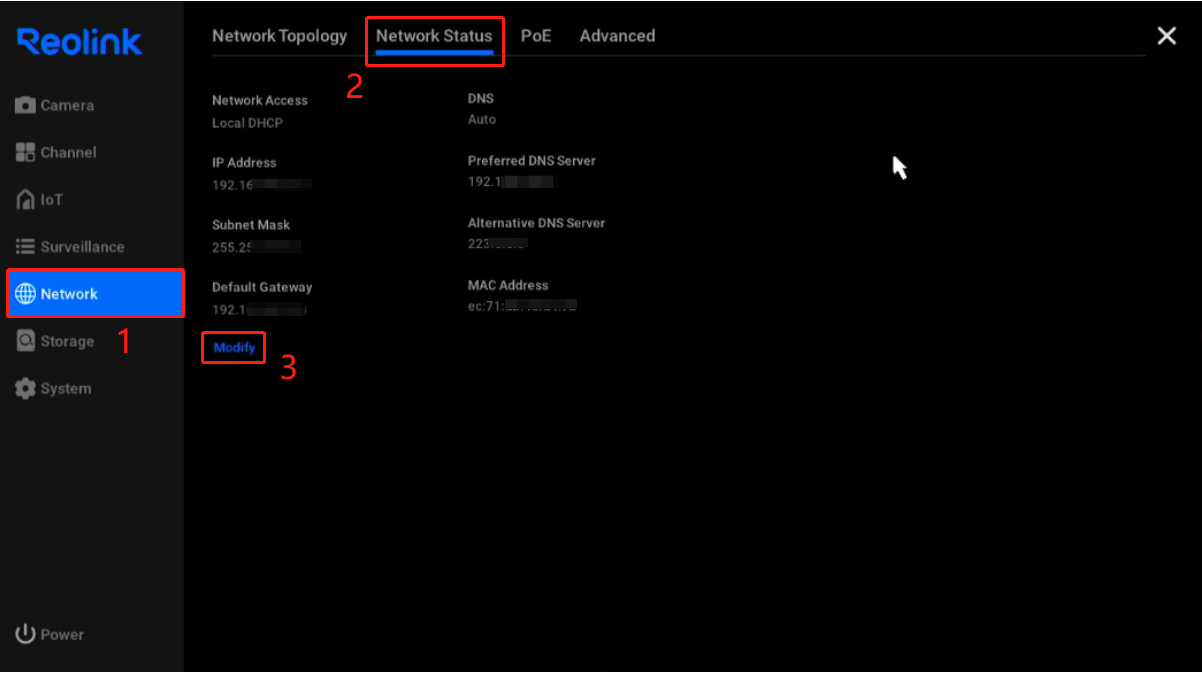
Task: Click the Subnet Mask label
Action: click(x=251, y=225)
